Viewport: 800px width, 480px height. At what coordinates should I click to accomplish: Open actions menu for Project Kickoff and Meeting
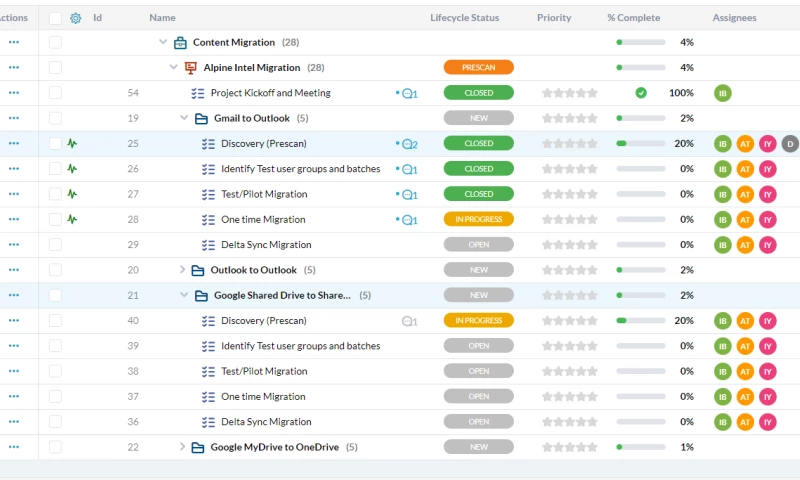click(x=14, y=93)
